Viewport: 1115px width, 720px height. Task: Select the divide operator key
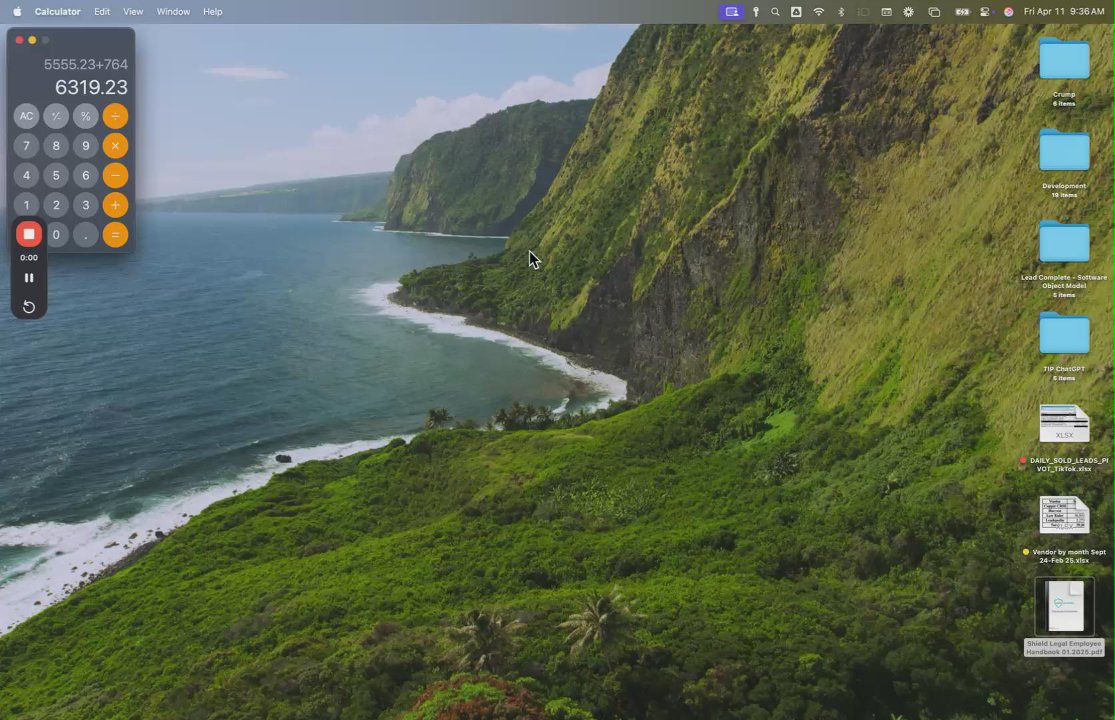click(115, 116)
